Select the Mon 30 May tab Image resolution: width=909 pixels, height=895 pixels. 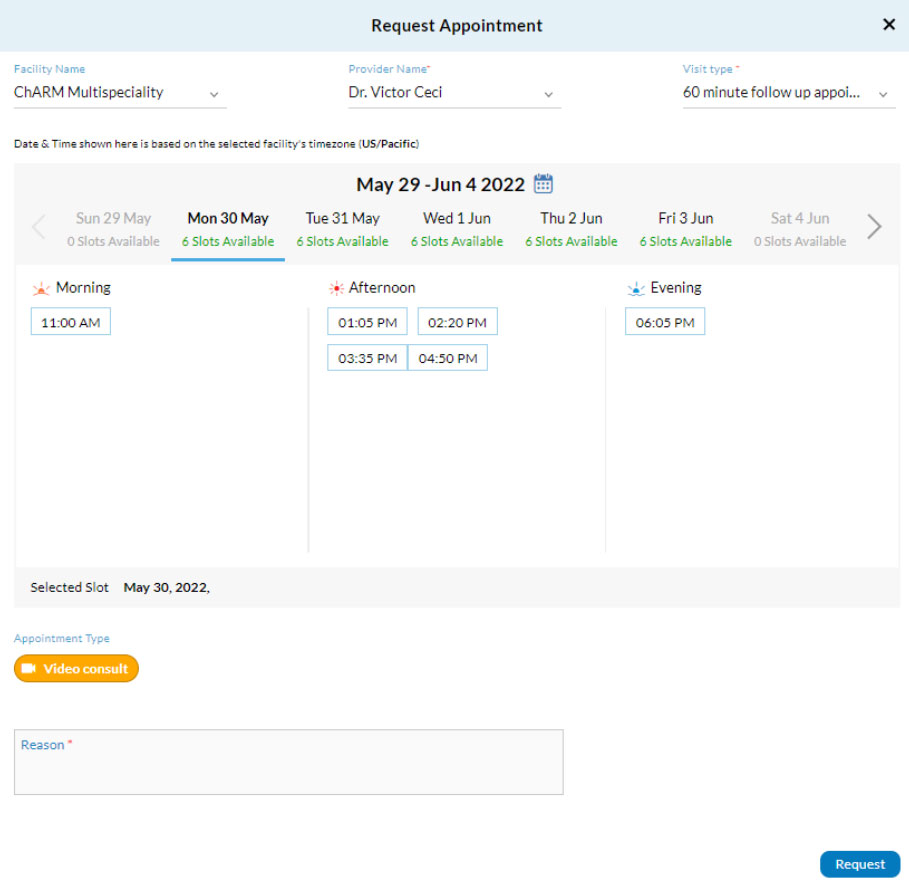(x=228, y=229)
